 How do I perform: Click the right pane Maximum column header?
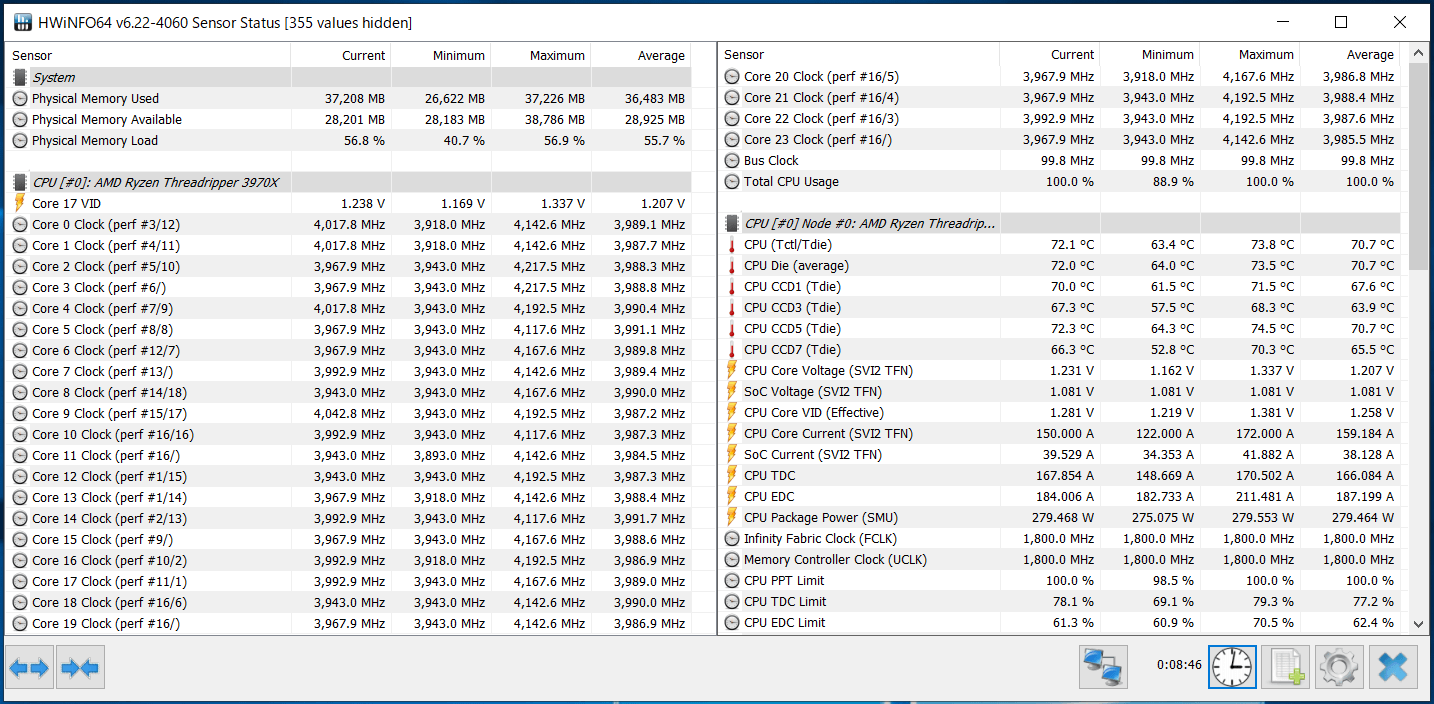pyautogui.click(x=1250, y=55)
